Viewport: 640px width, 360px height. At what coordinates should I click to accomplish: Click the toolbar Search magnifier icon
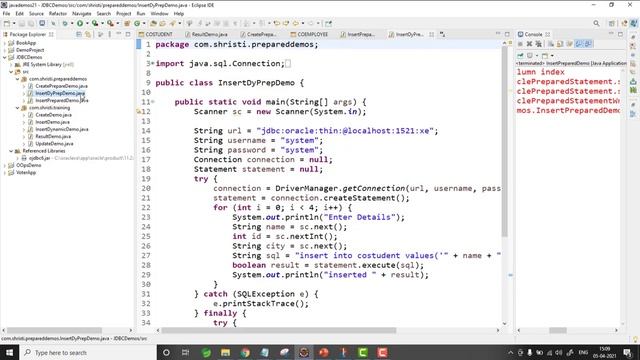(596, 24)
